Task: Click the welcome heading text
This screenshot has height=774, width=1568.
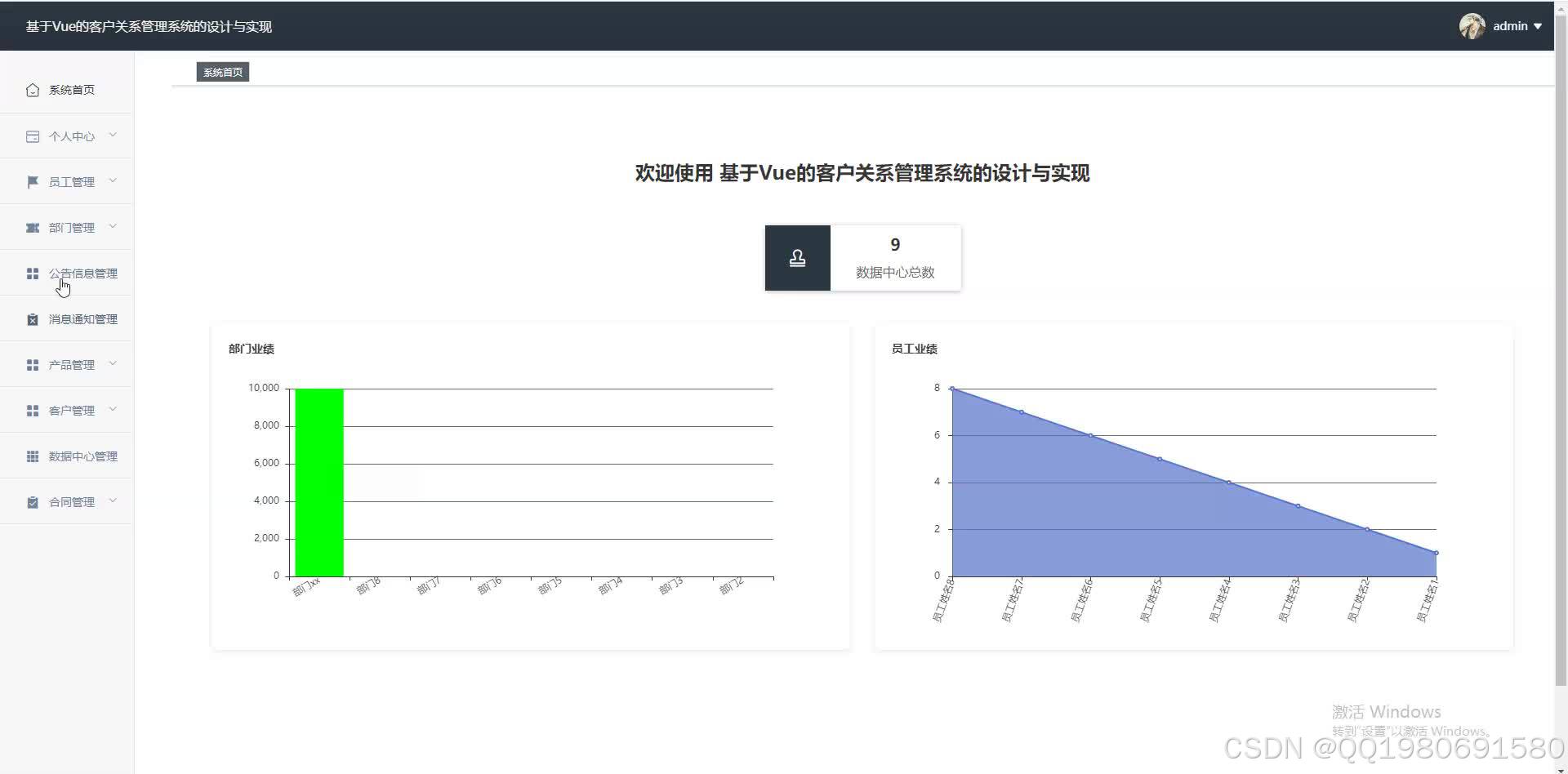Action: [862, 173]
